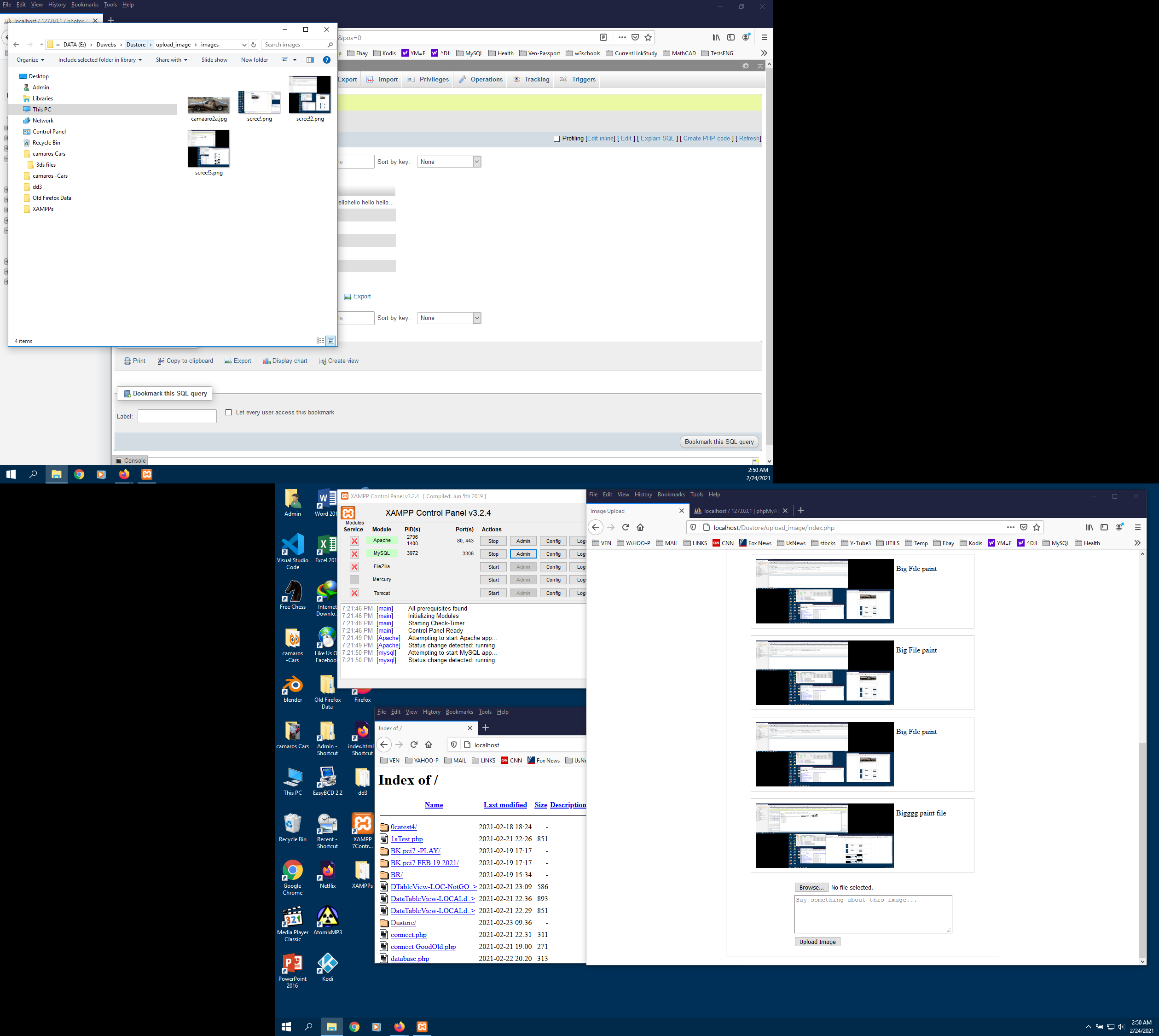Click the Display chart icon

click(267, 361)
